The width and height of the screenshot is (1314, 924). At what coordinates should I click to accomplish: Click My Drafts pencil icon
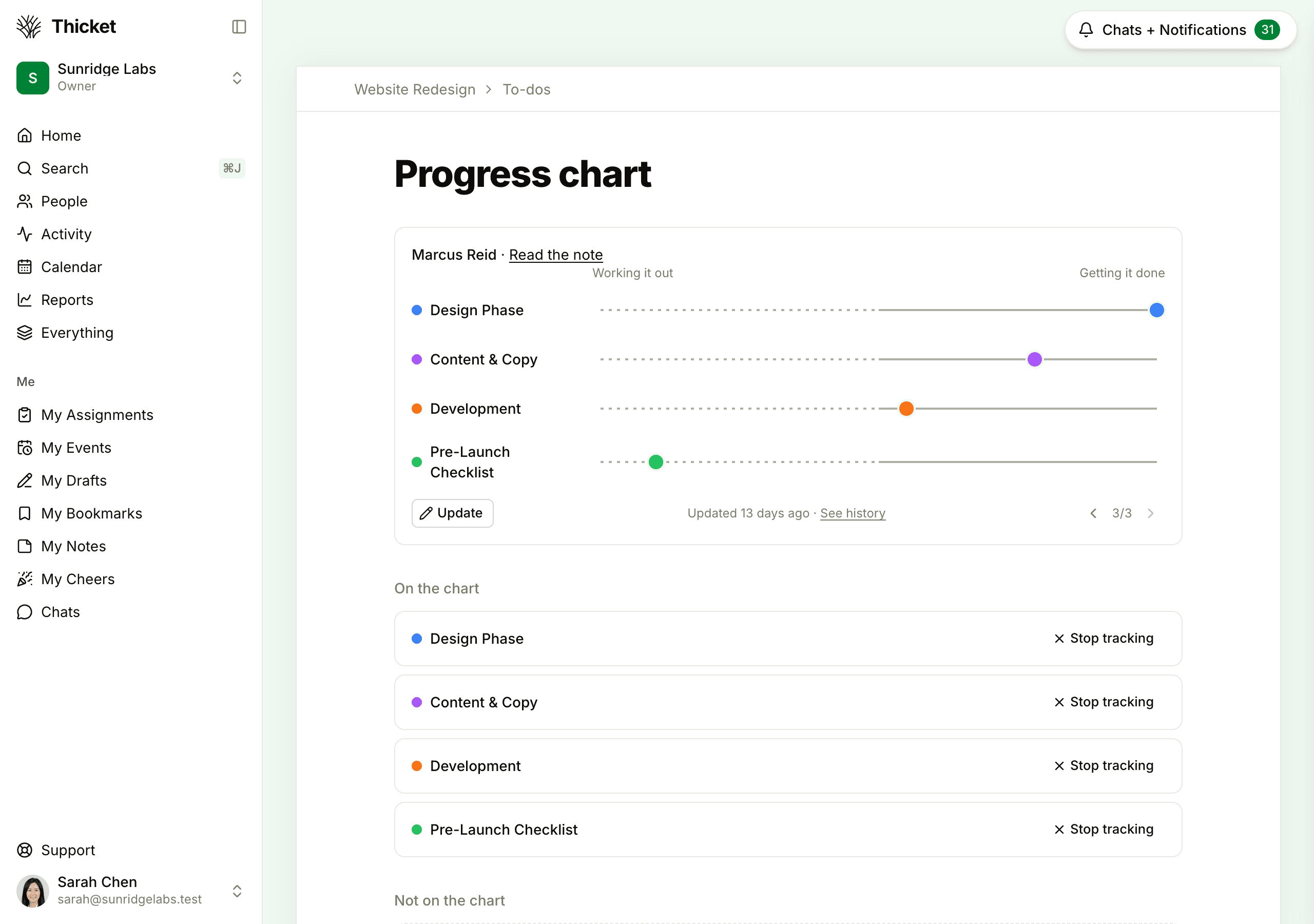click(25, 480)
